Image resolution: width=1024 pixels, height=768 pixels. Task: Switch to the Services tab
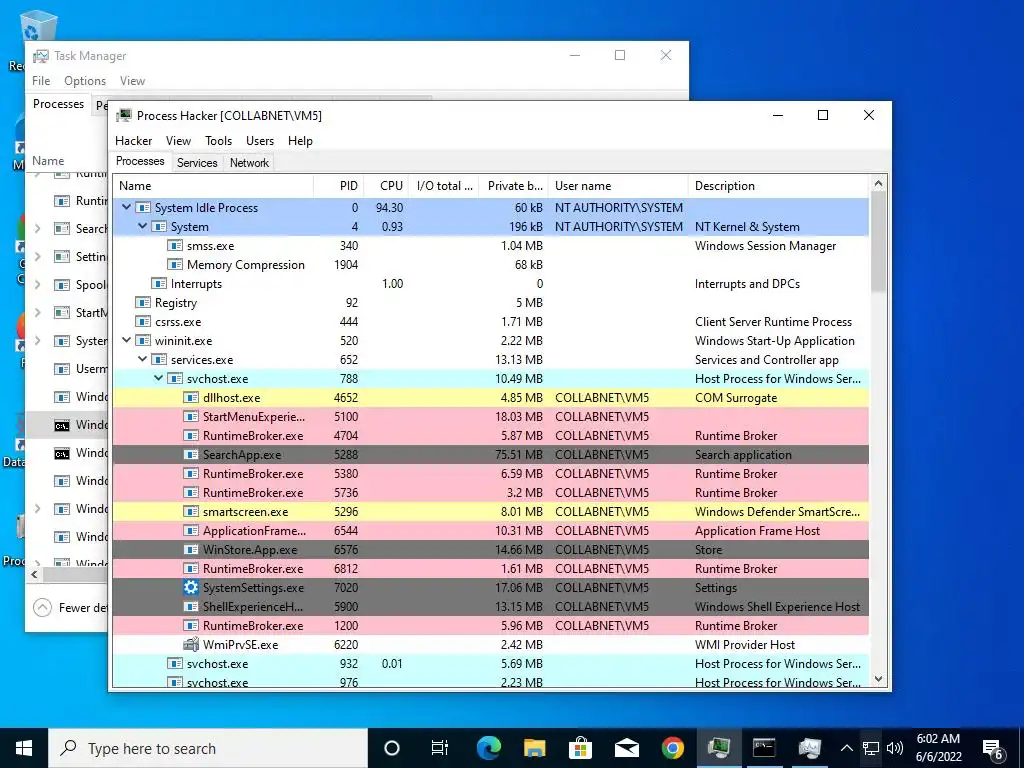click(x=197, y=163)
